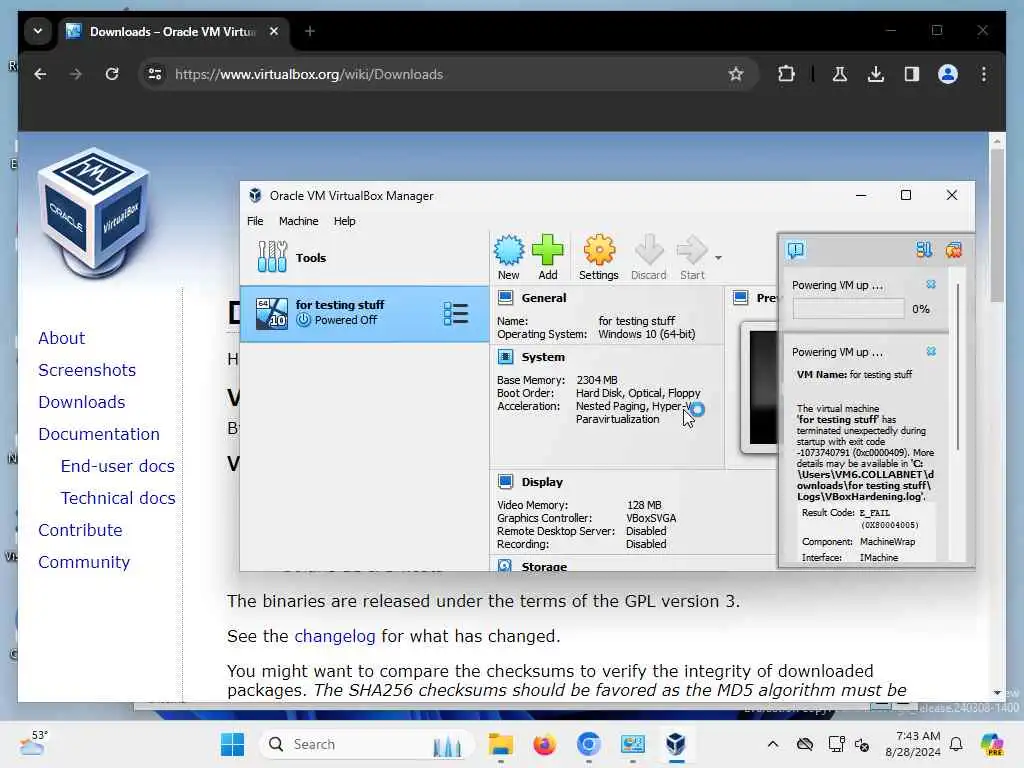Screen dimensions: 1024x768
Task: Open the tab search dropdown chevron
Action: [38, 31]
